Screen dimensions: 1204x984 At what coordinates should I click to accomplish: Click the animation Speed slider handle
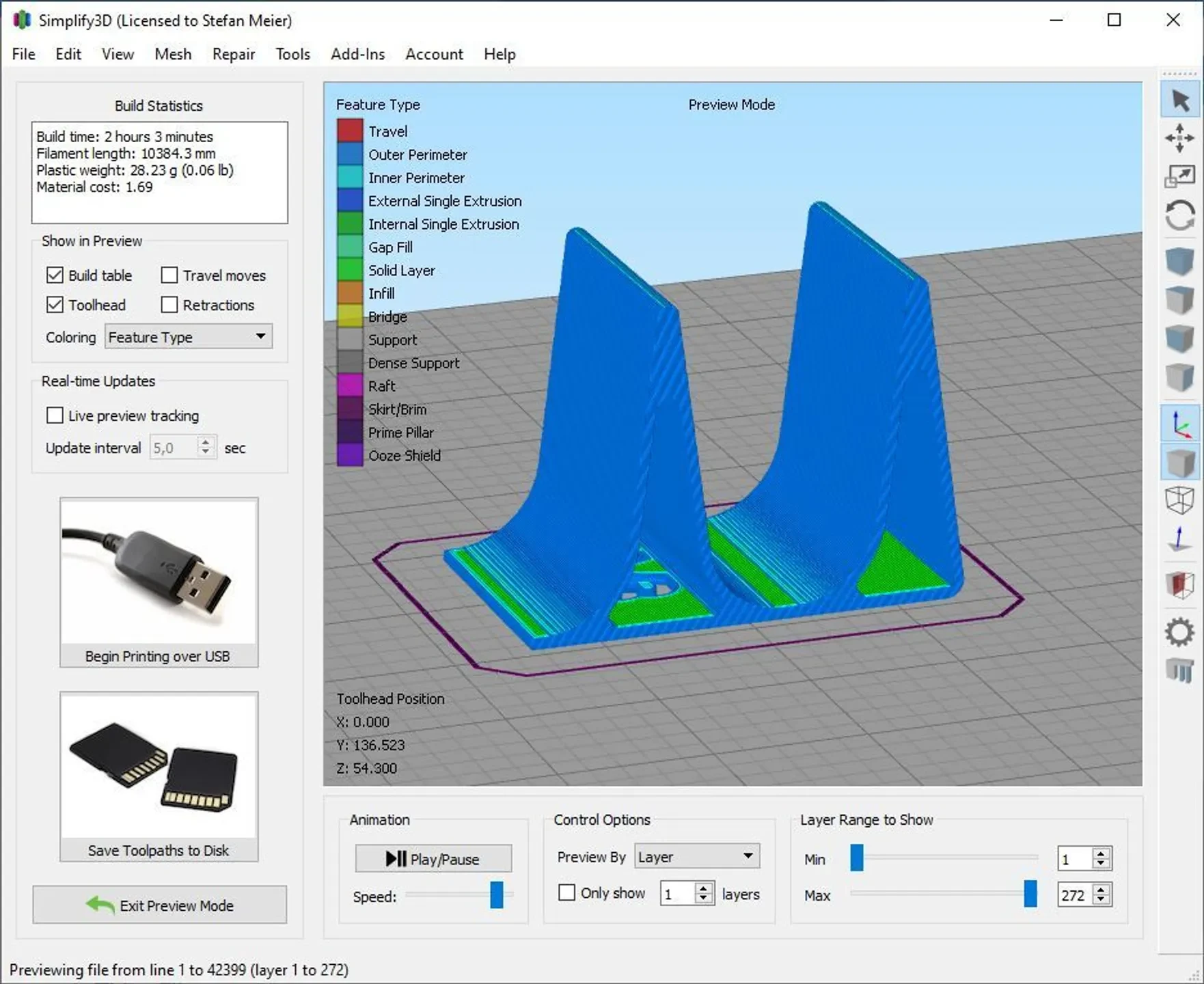[x=497, y=895]
